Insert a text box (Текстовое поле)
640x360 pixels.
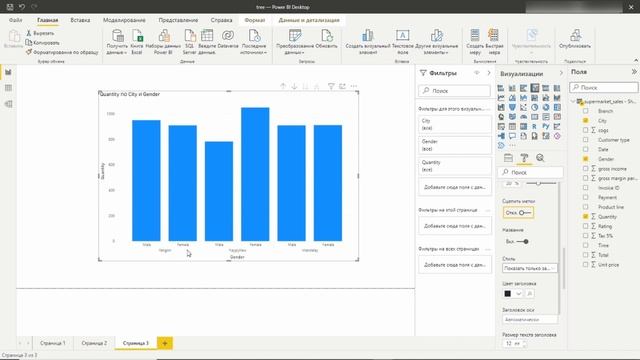click(402, 42)
